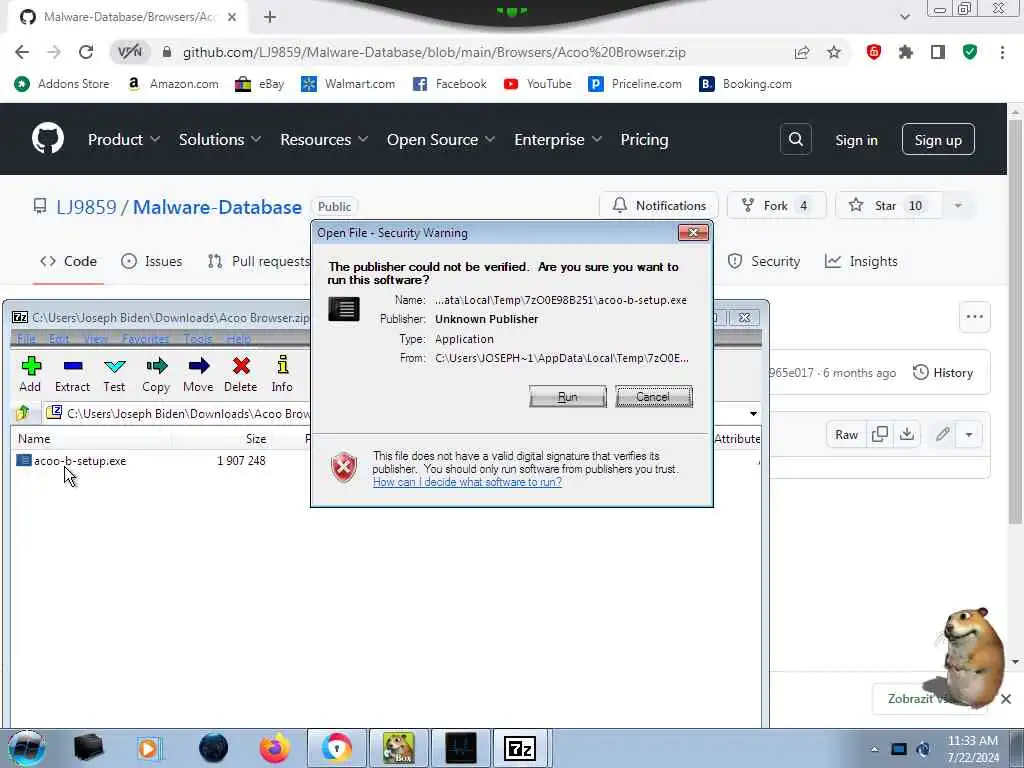
Task: Switch to the Code tab
Action: click(68, 261)
